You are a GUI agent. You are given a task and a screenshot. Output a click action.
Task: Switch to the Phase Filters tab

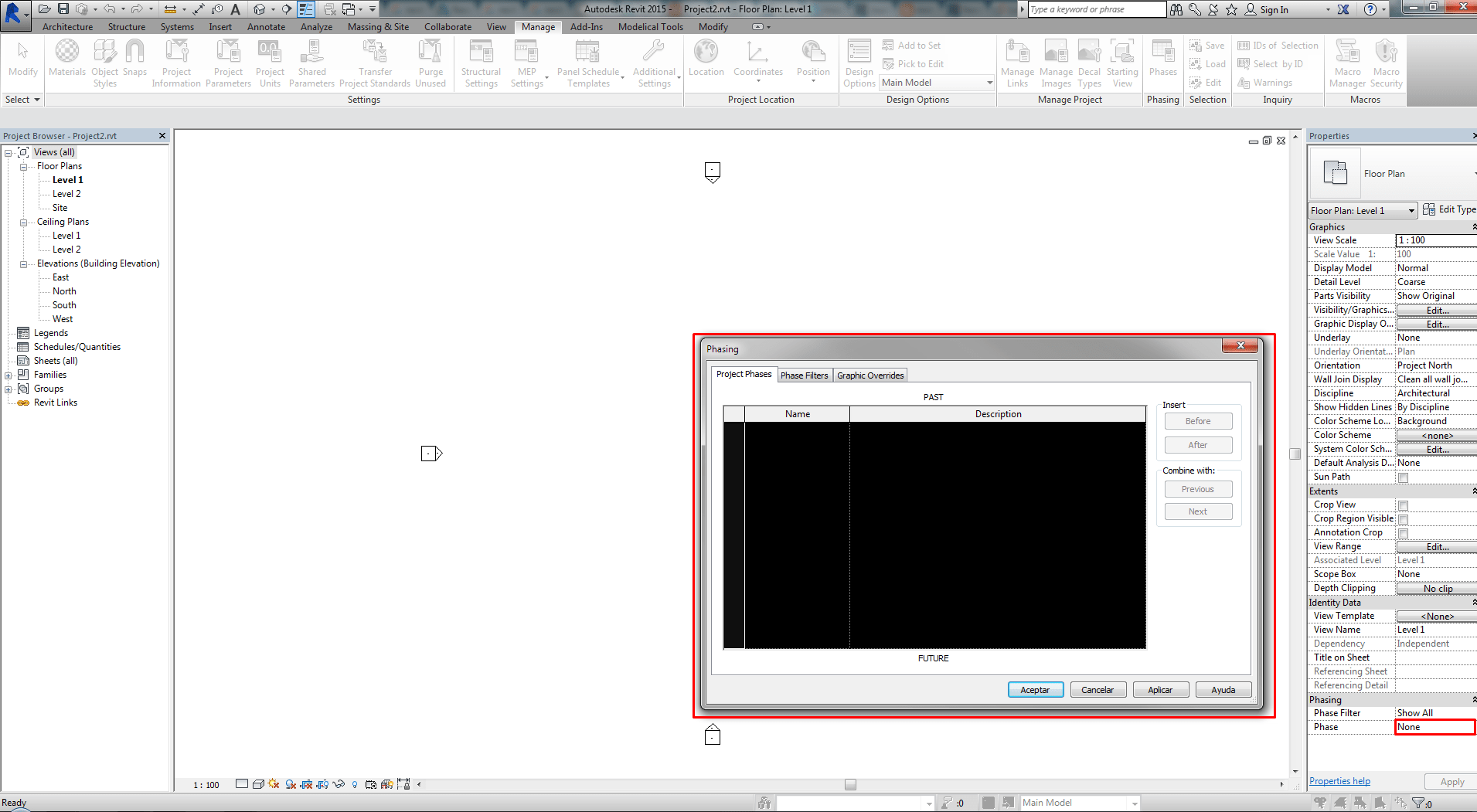pyautogui.click(x=804, y=375)
